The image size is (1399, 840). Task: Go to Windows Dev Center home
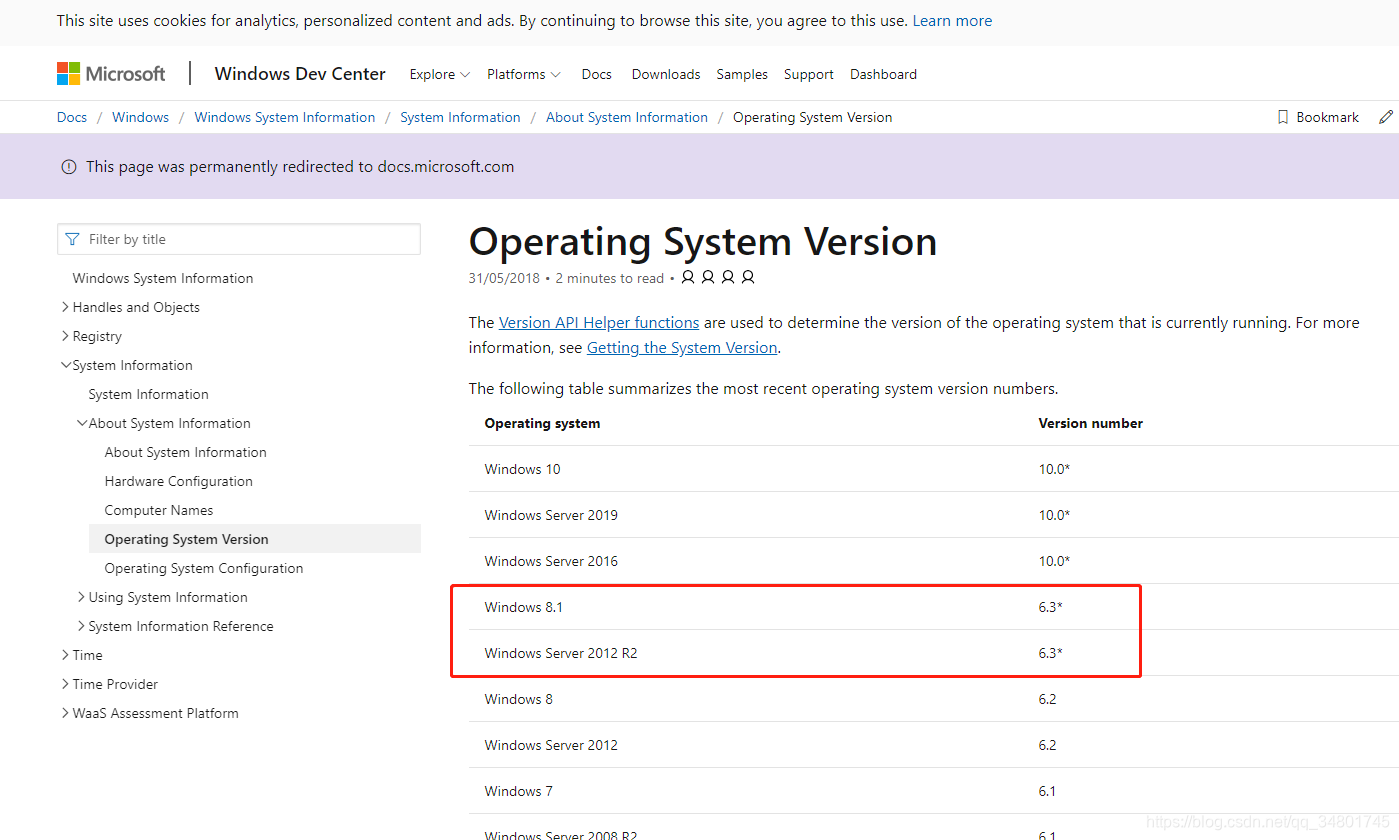(300, 74)
